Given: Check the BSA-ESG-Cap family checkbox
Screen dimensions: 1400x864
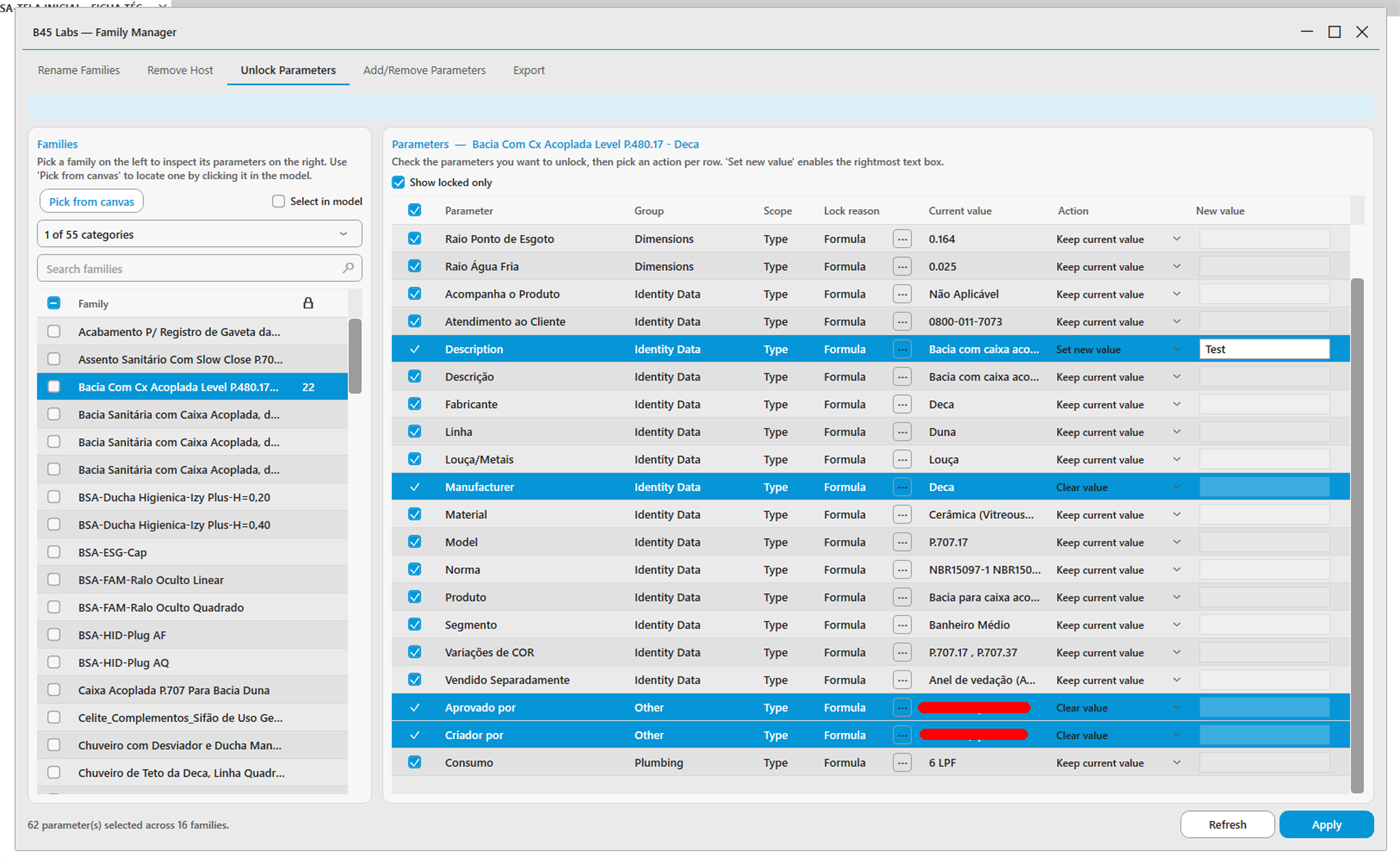Looking at the screenshot, I should point(54,552).
